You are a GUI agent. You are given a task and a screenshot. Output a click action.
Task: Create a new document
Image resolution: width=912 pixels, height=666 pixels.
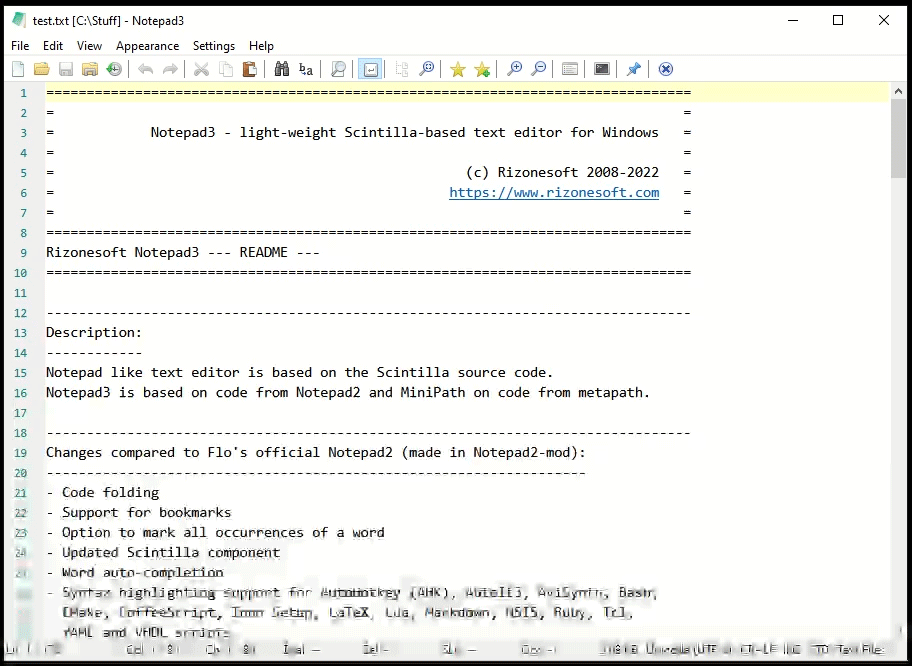(17, 68)
